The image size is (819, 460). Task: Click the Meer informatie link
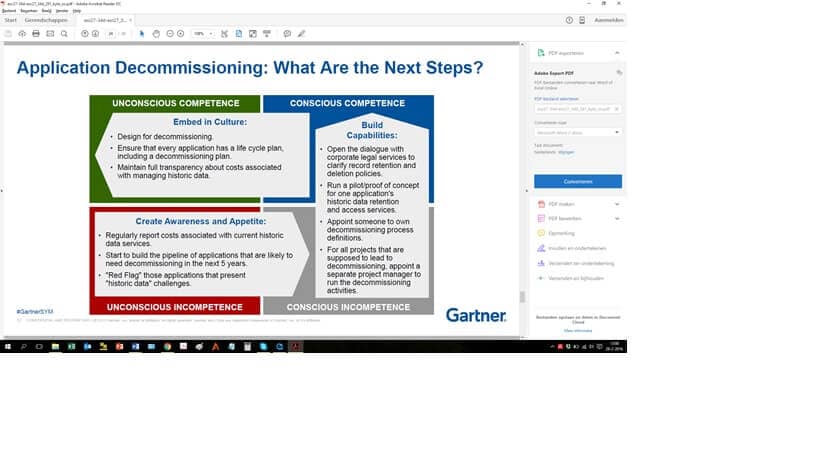click(x=578, y=331)
